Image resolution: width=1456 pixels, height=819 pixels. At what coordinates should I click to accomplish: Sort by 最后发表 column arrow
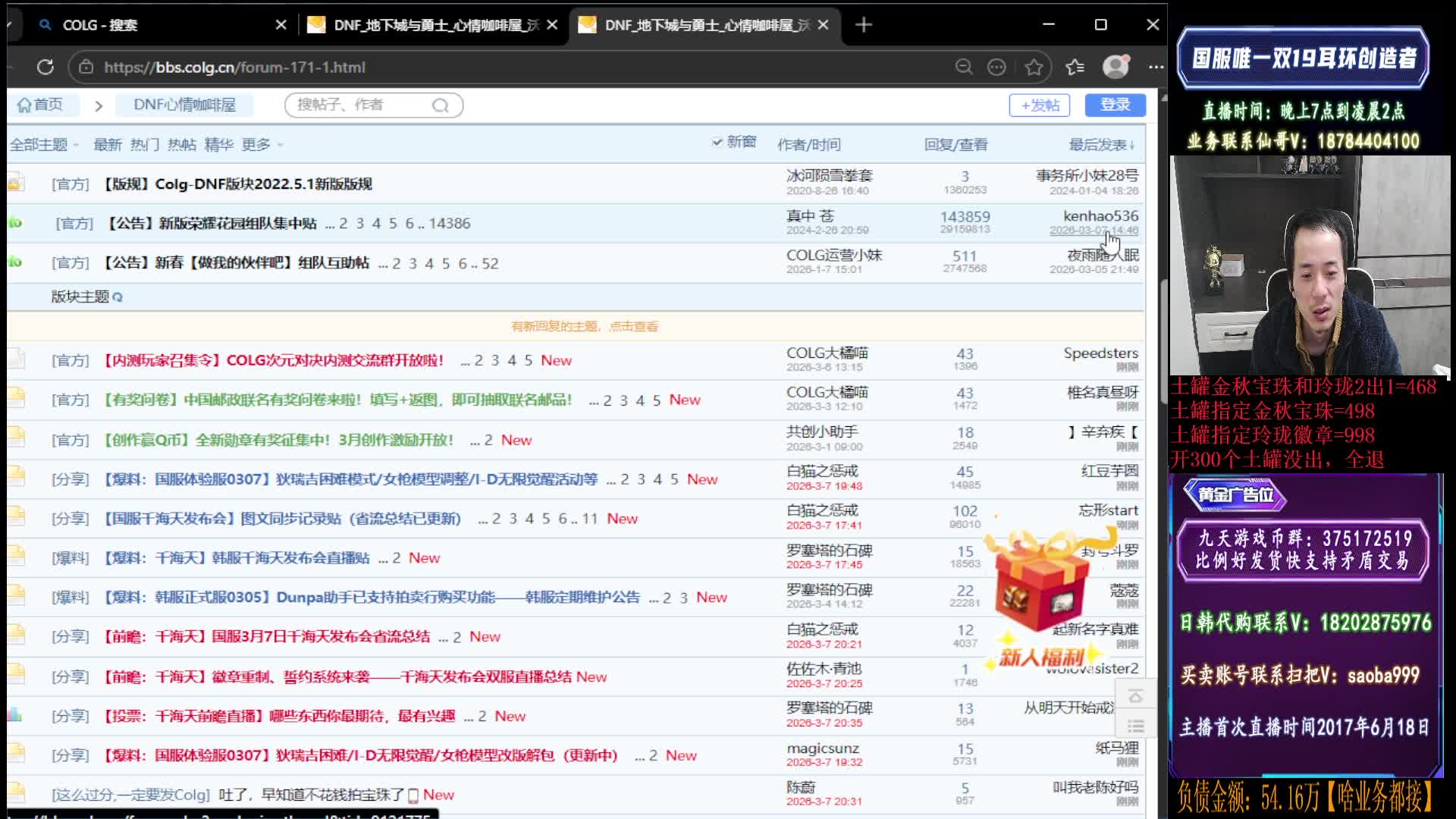(1131, 145)
